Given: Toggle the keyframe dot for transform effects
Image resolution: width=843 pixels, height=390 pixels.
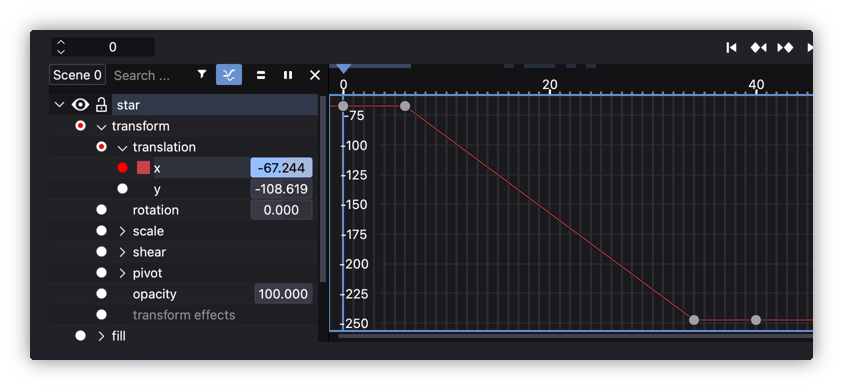Looking at the screenshot, I should pos(102,315).
